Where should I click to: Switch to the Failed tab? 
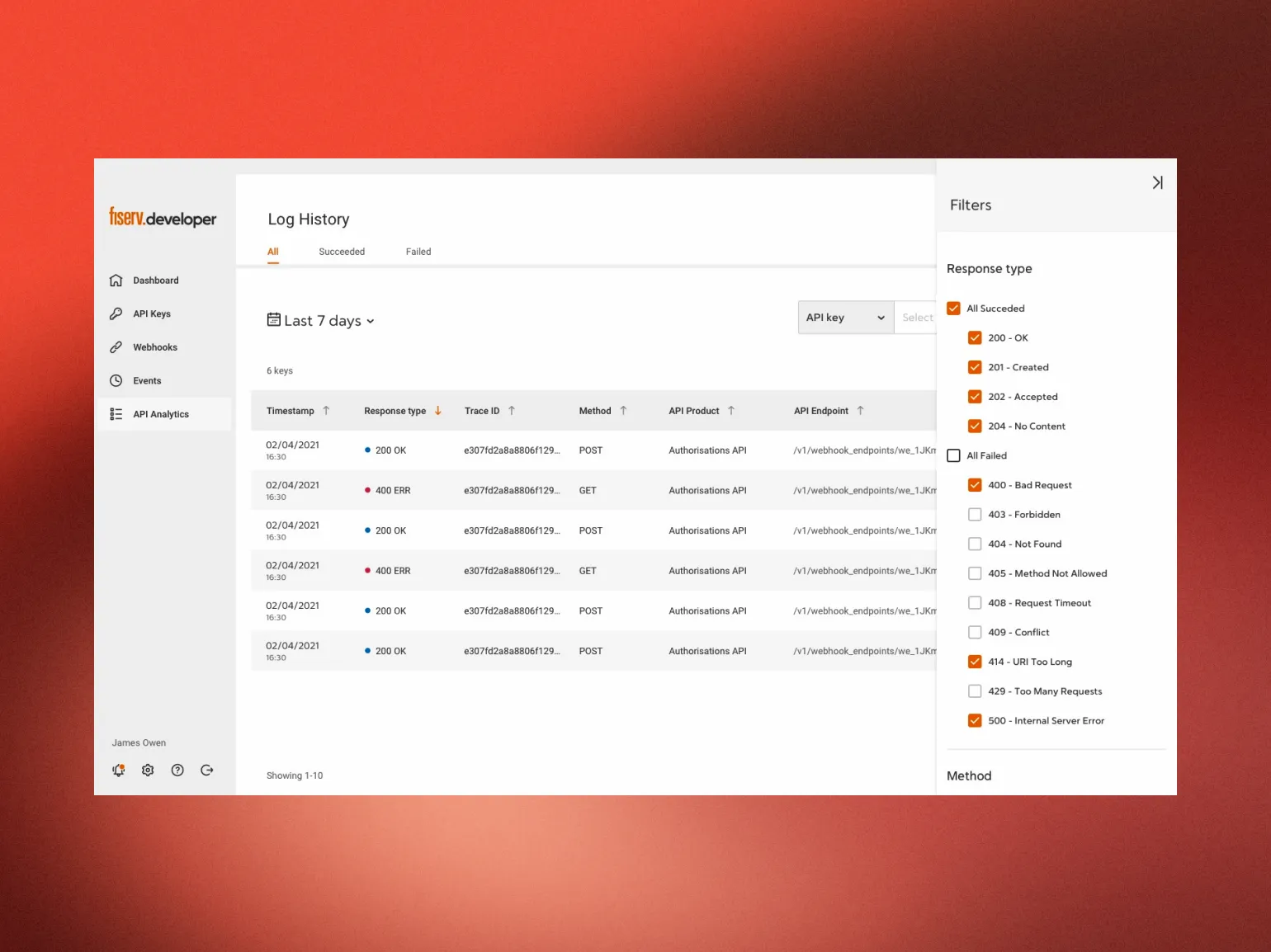click(418, 252)
